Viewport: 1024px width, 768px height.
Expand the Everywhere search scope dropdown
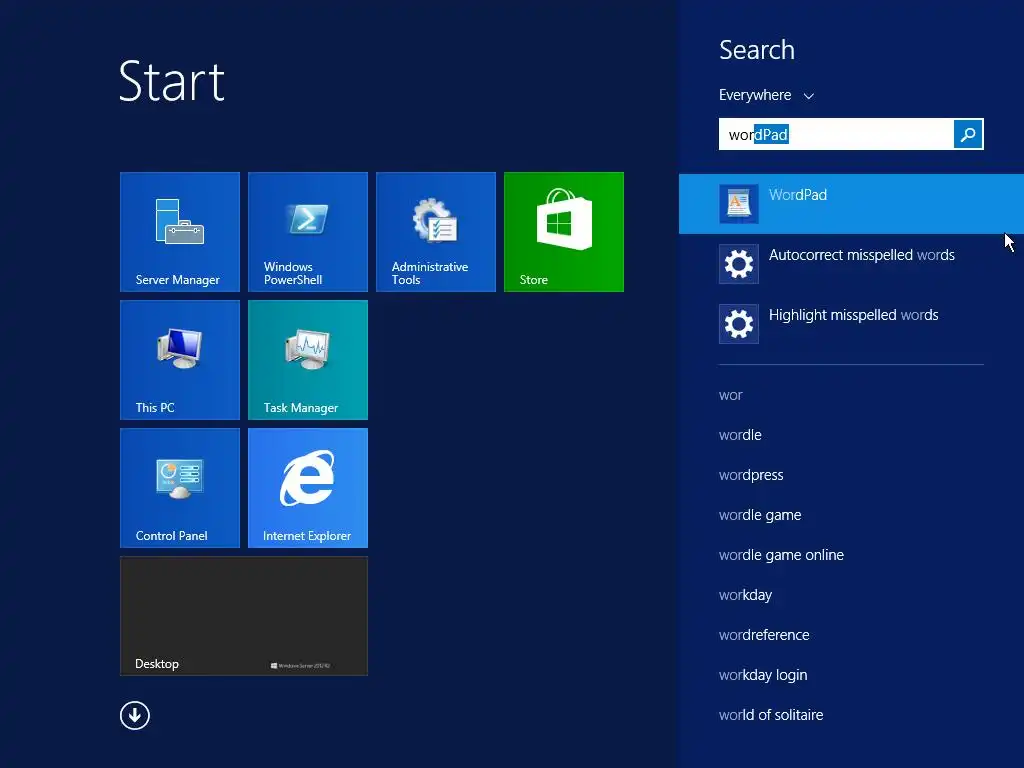(766, 95)
